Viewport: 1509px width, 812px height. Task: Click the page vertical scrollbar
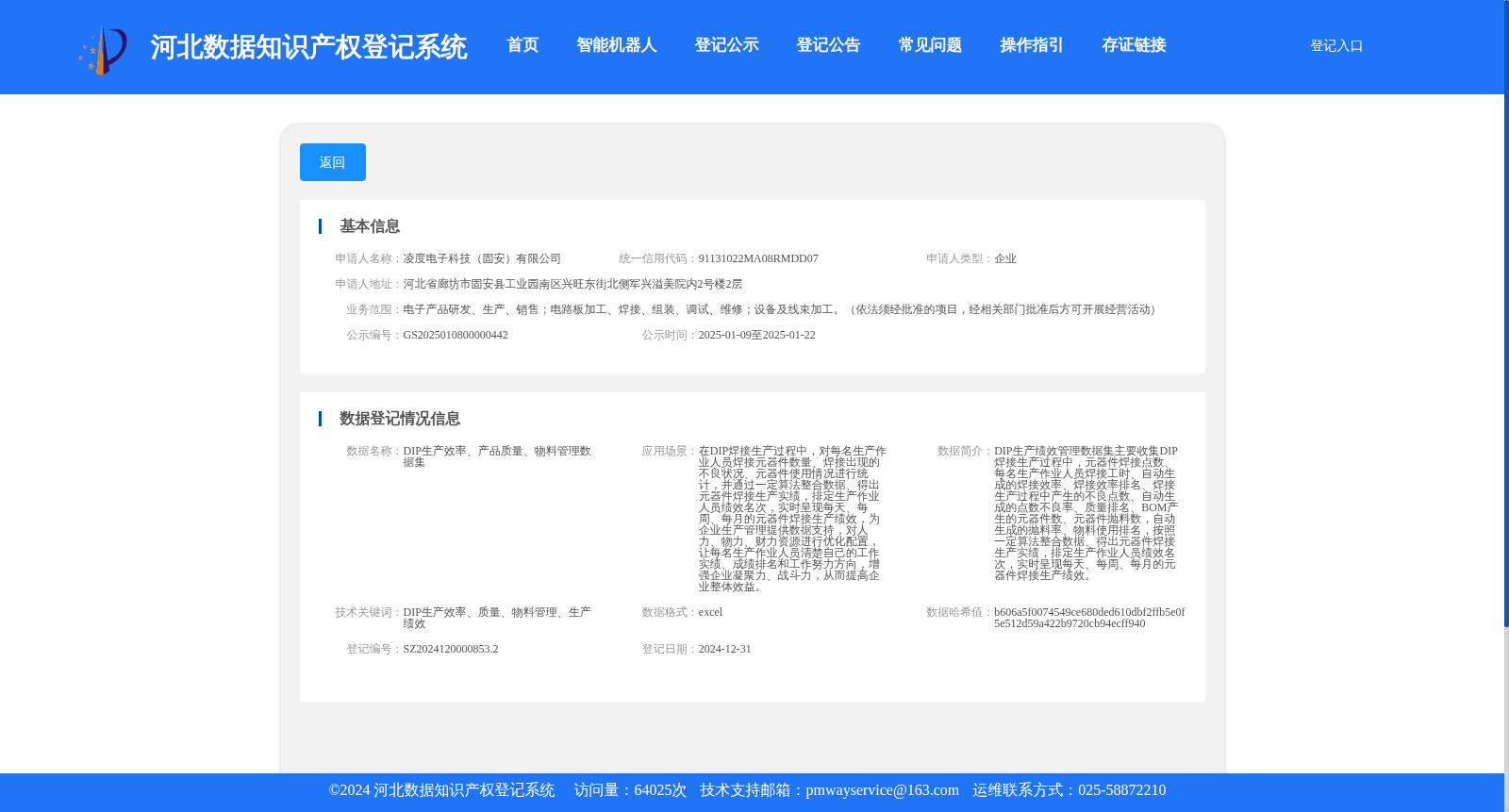tap(1506, 314)
